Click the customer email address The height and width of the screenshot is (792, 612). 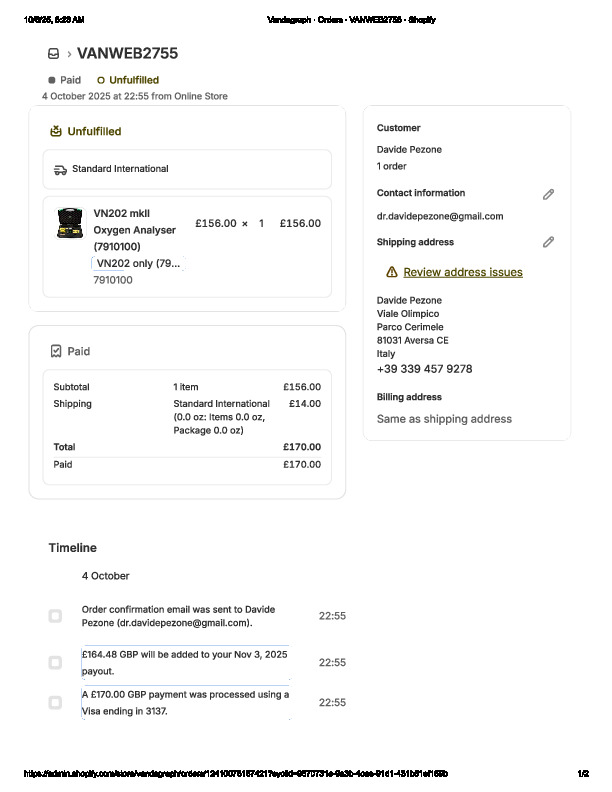[439, 216]
